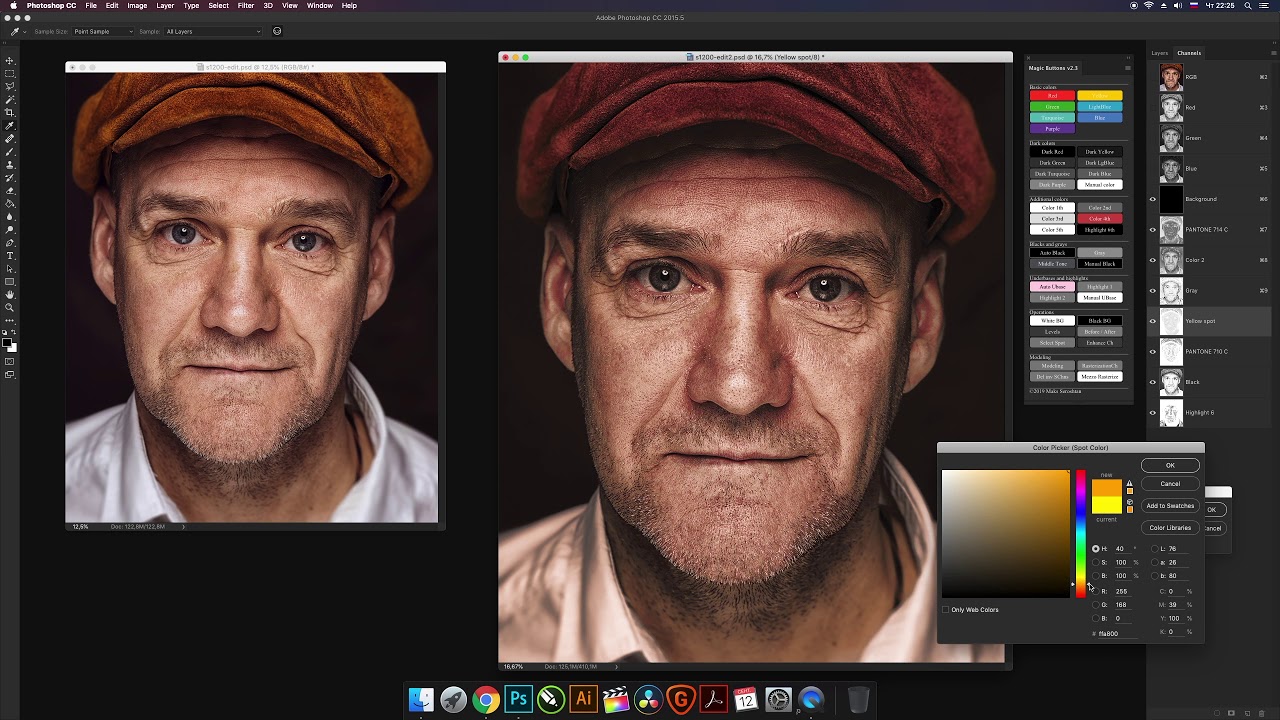
Task: Select the Blur tool
Action: [9, 216]
